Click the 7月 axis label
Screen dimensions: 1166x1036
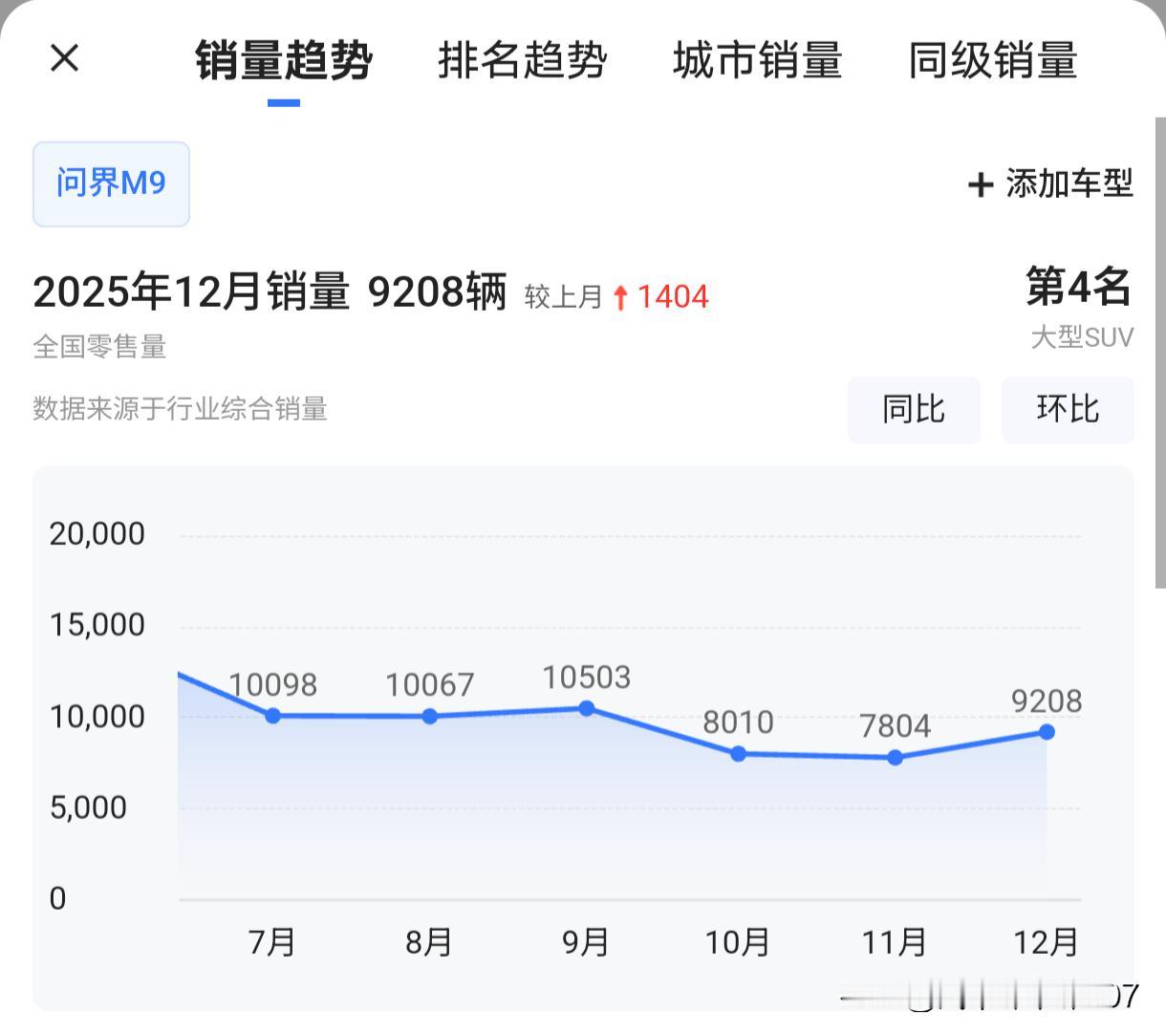click(272, 942)
